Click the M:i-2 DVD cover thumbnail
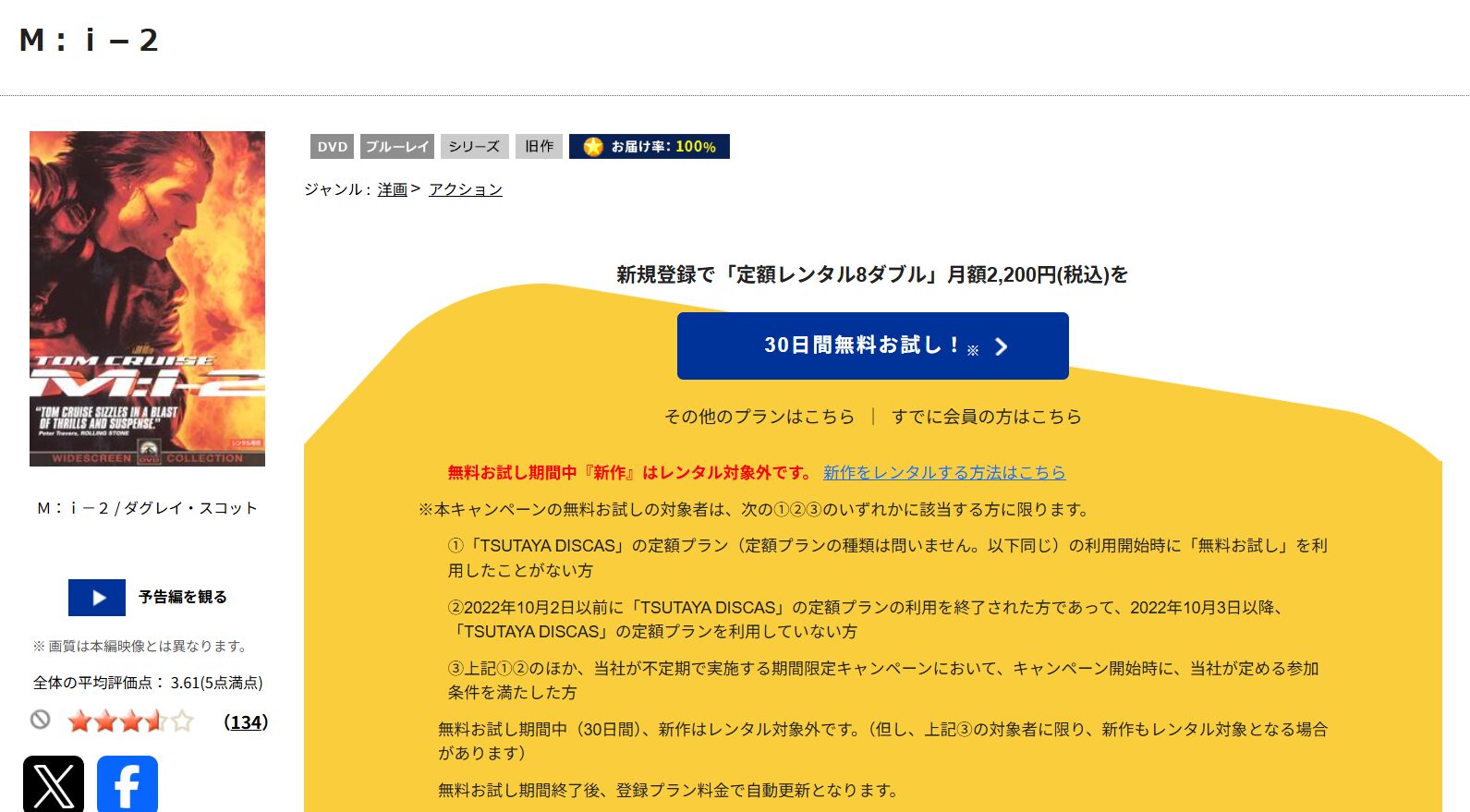The image size is (1470, 812). 147,298
